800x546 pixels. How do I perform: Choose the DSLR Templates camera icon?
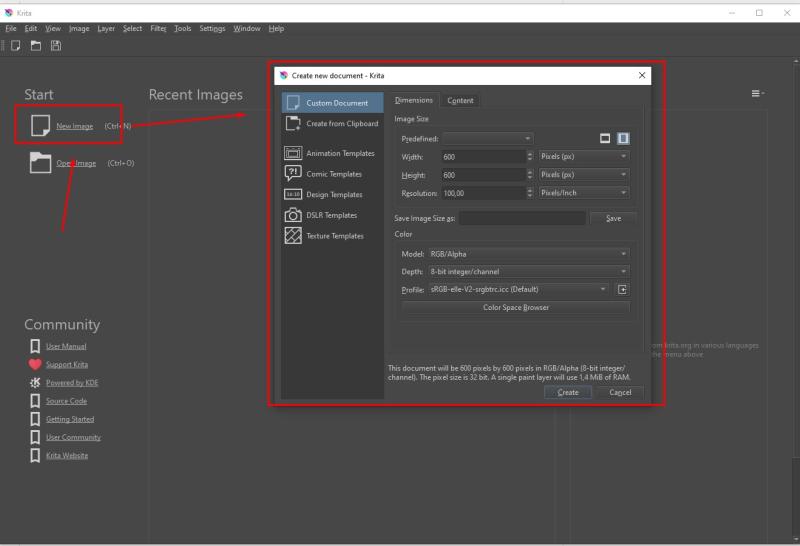(293, 215)
